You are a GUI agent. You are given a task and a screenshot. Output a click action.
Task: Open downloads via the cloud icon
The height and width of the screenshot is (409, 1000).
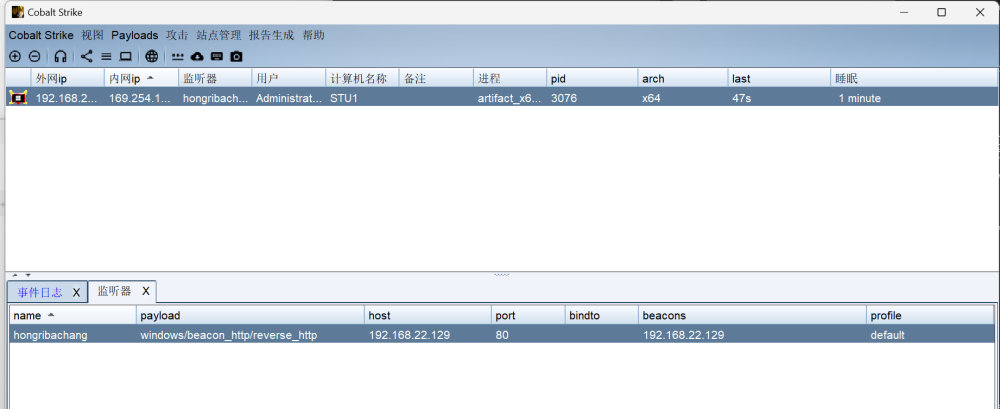pyautogui.click(x=197, y=57)
